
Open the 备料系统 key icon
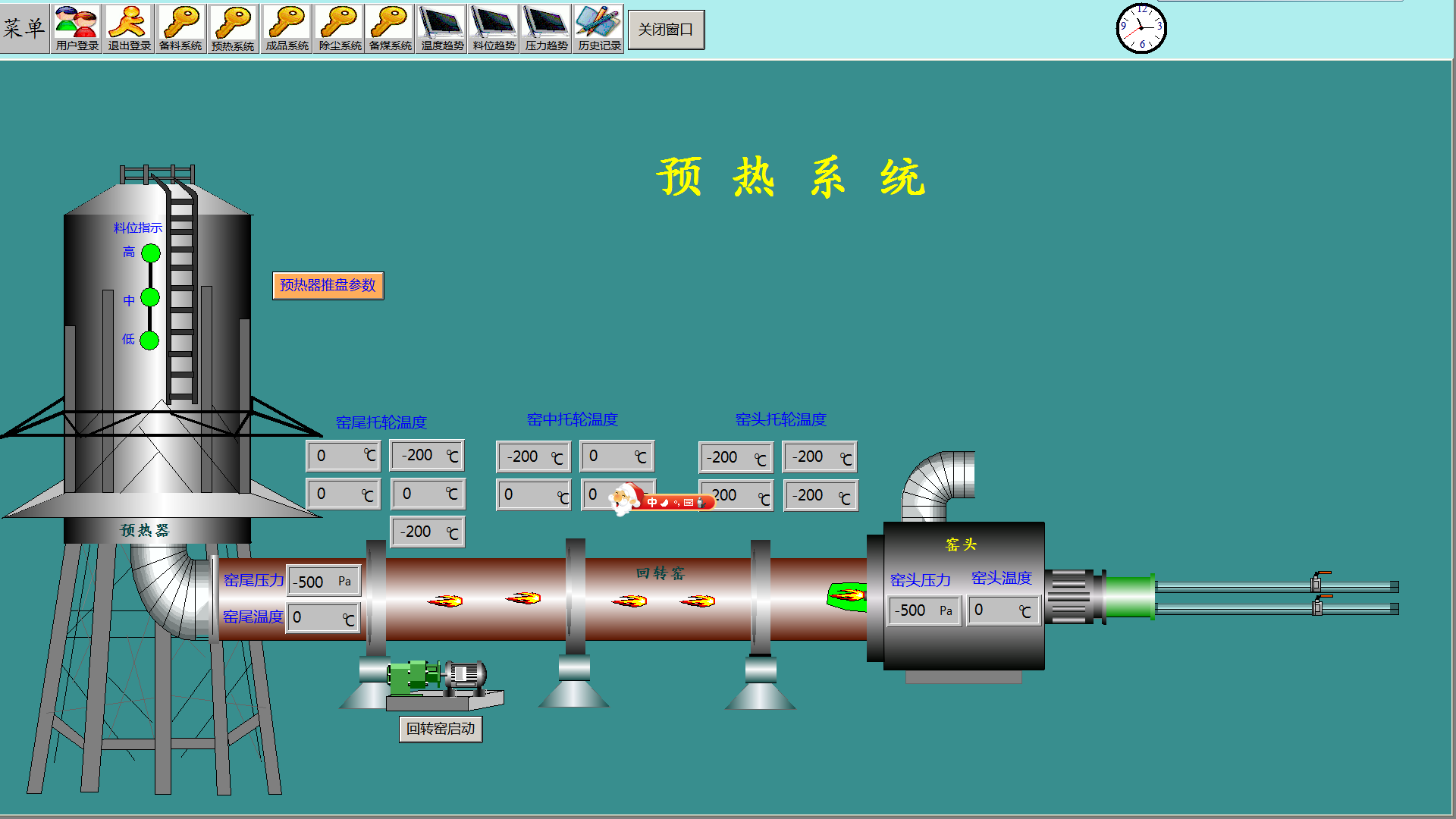180,28
